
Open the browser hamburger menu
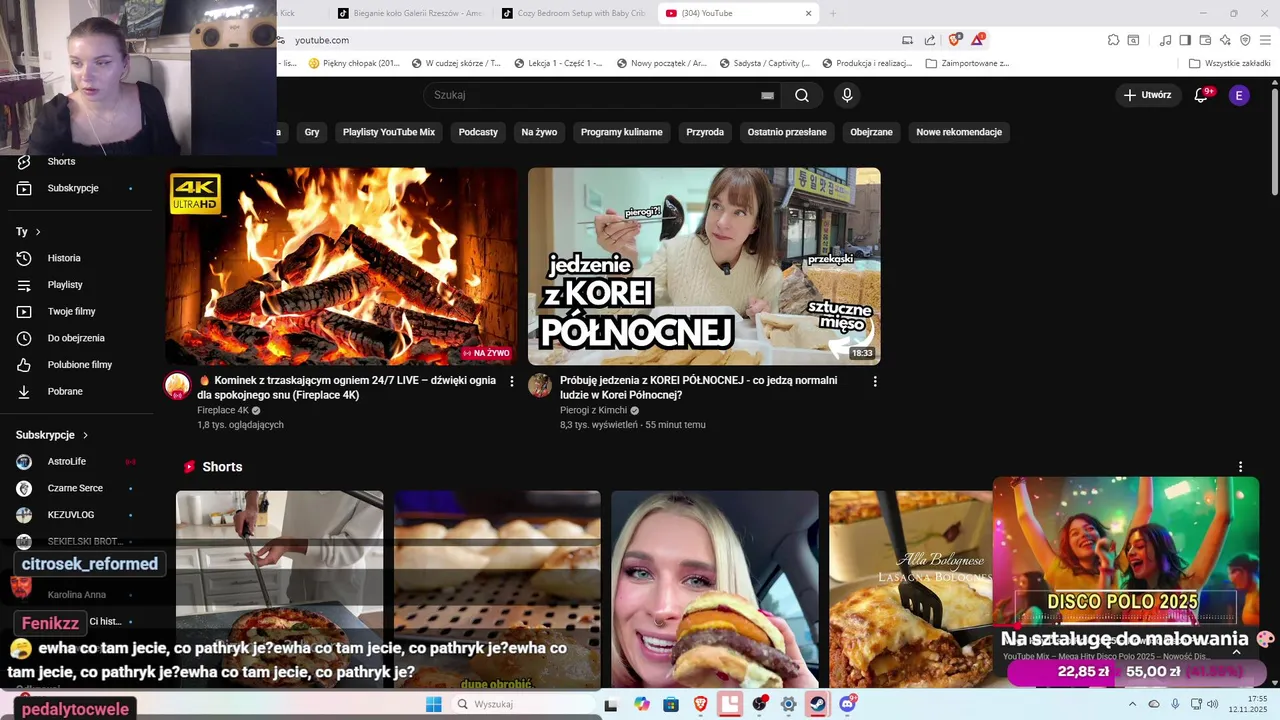(1265, 40)
